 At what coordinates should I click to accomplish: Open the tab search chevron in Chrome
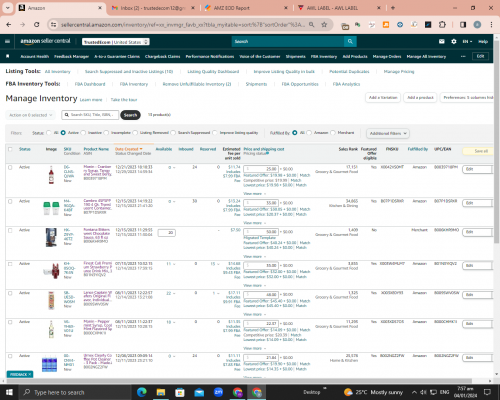pyautogui.click(x=7, y=8)
